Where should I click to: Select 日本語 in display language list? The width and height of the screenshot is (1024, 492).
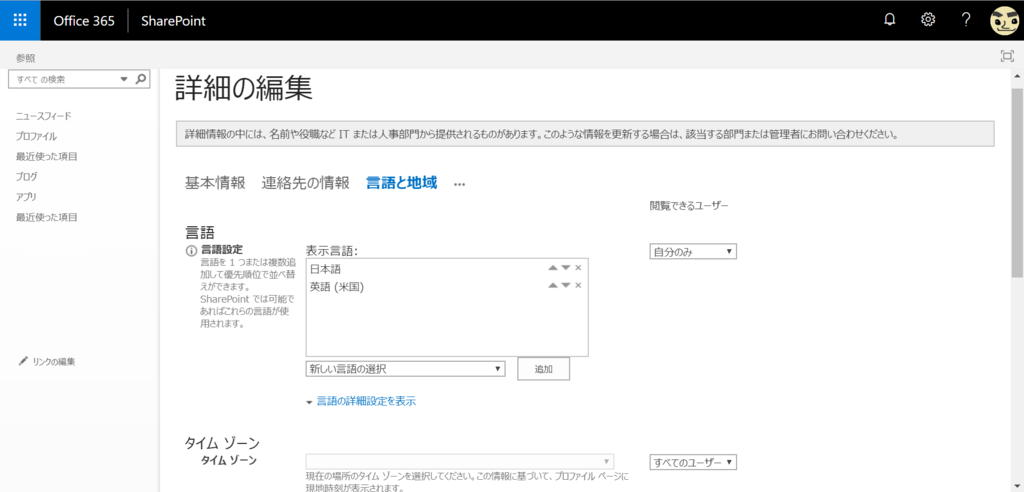click(325, 269)
